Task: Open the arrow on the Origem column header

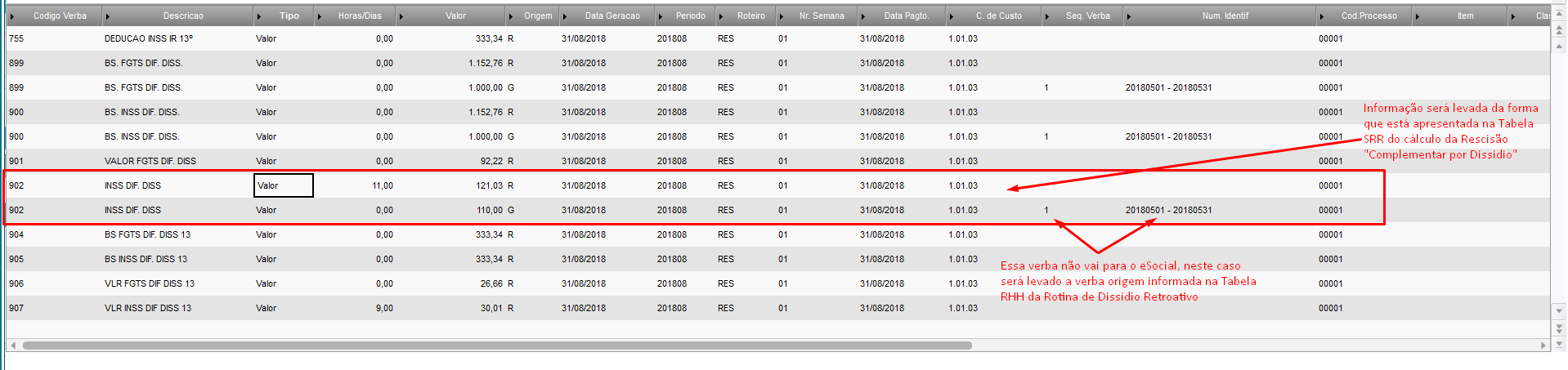Action: point(512,16)
